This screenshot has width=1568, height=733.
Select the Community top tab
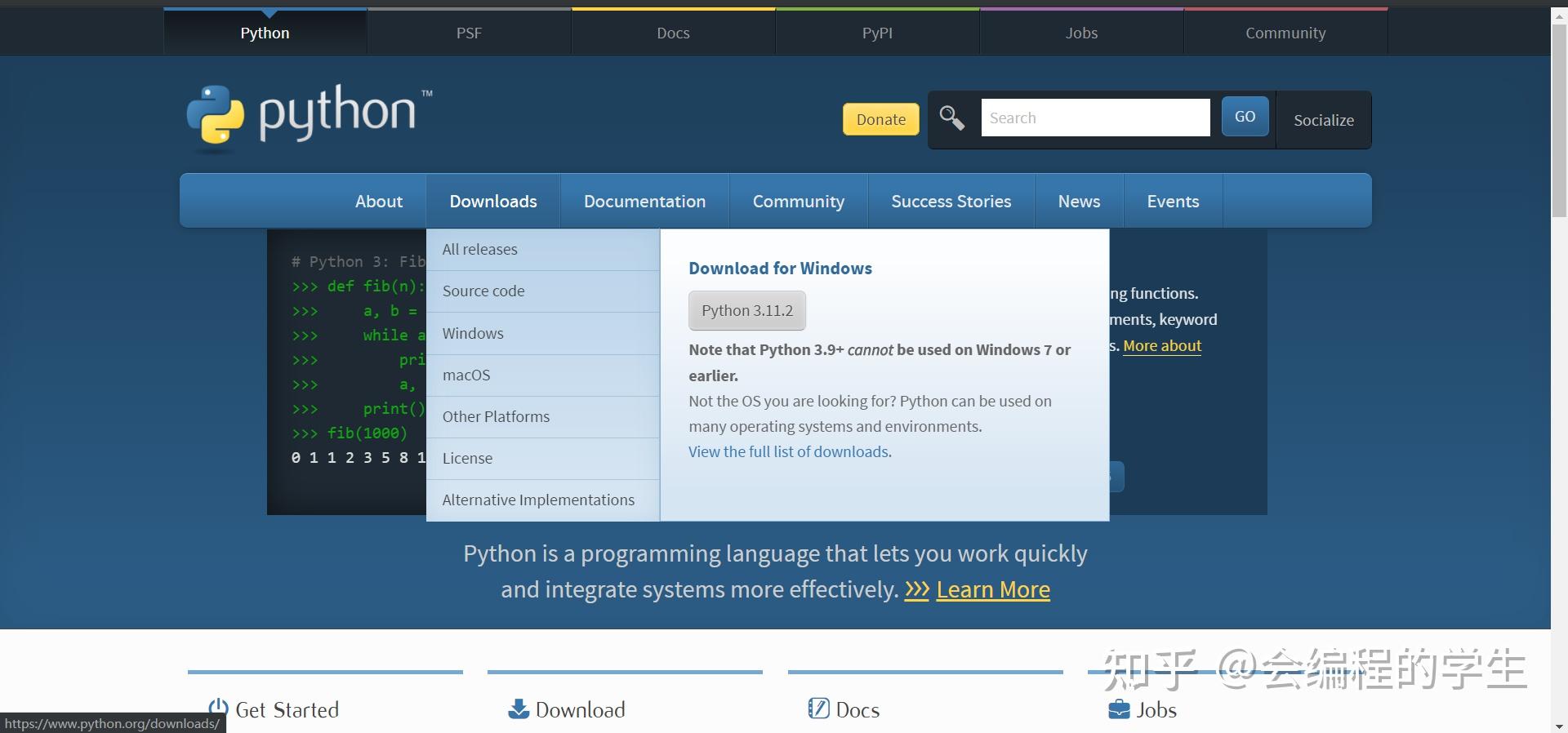[x=1285, y=33]
